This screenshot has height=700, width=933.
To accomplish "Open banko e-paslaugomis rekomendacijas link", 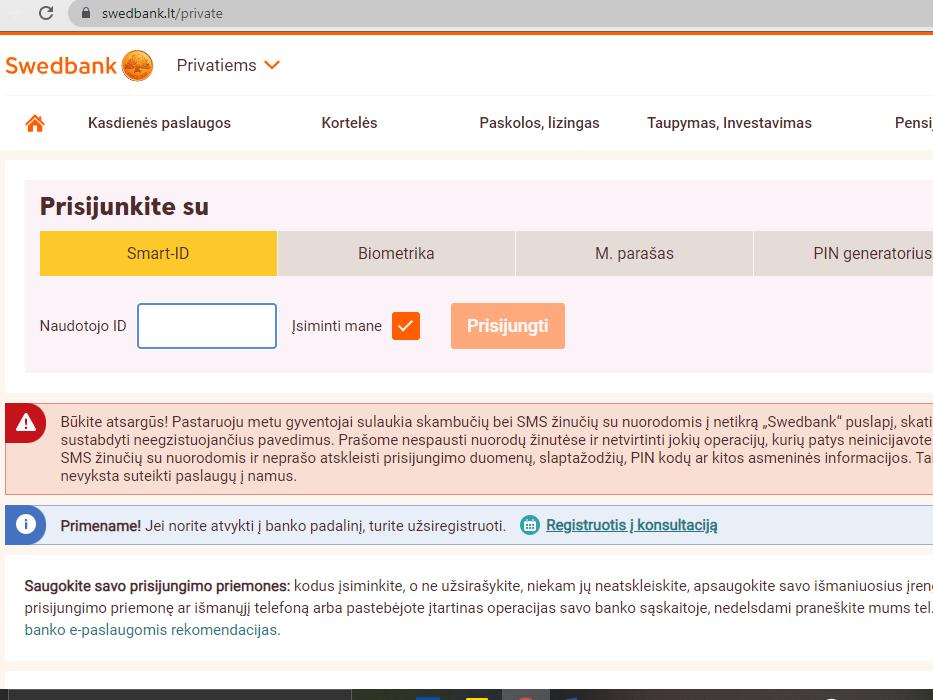I will pos(152,630).
